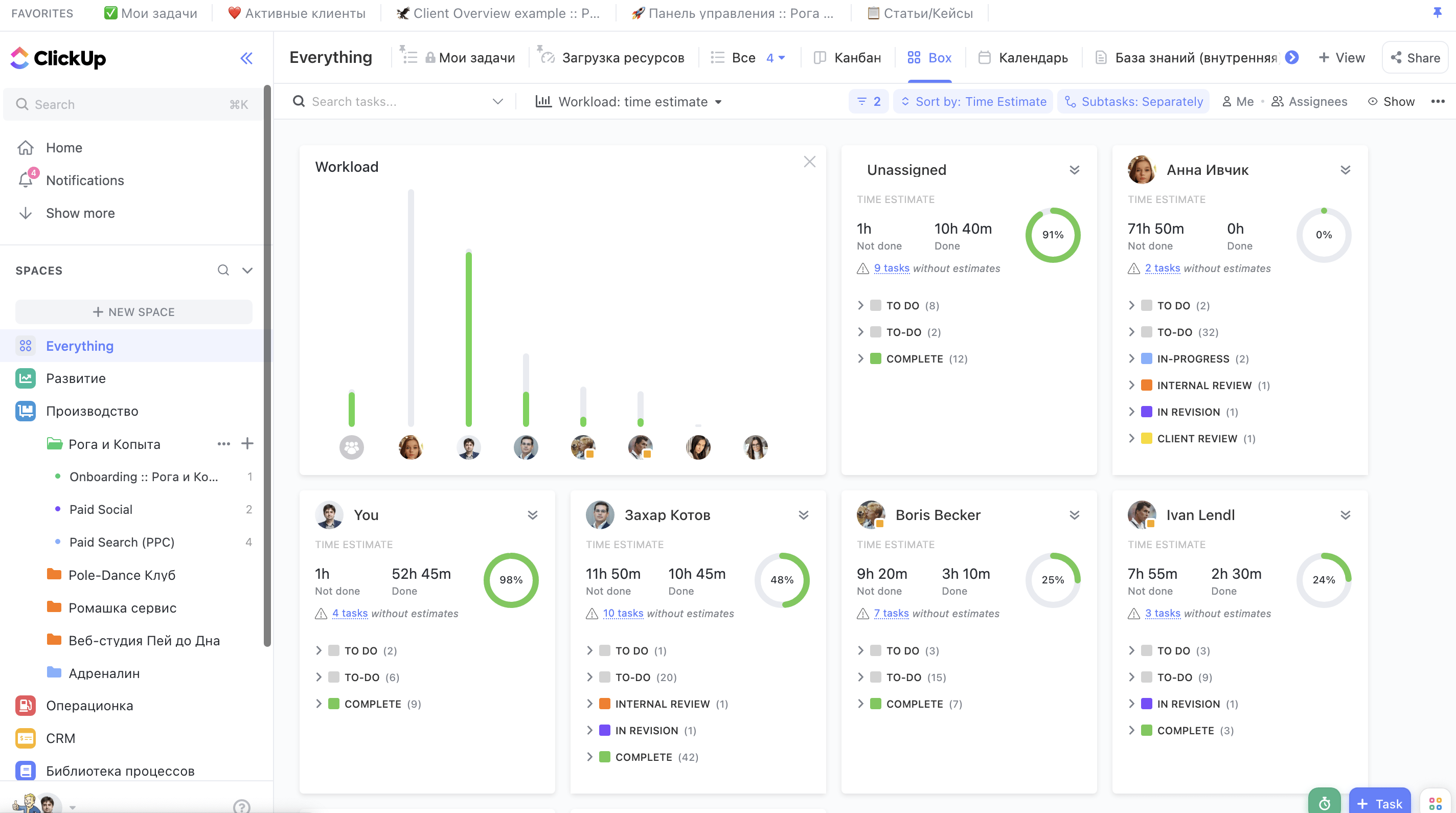Open the three-dots view options menu
The width and height of the screenshot is (1456, 813).
[1438, 102]
